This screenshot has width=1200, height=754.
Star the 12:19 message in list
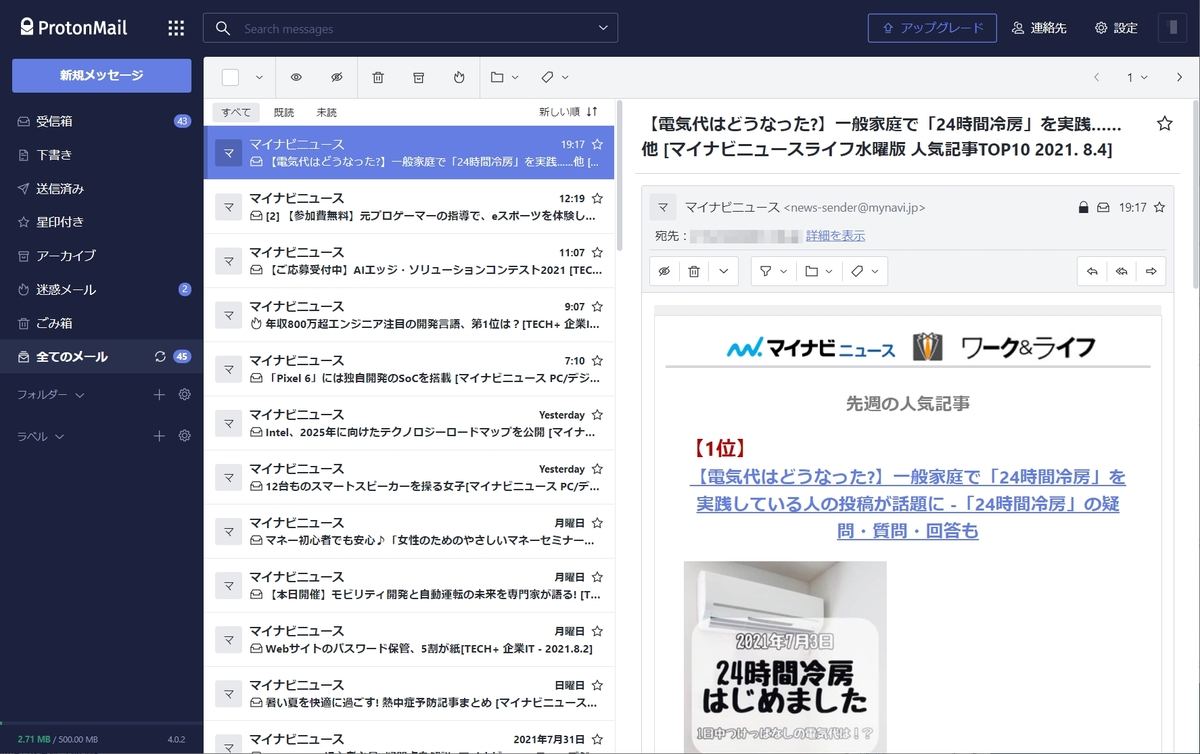(x=597, y=198)
